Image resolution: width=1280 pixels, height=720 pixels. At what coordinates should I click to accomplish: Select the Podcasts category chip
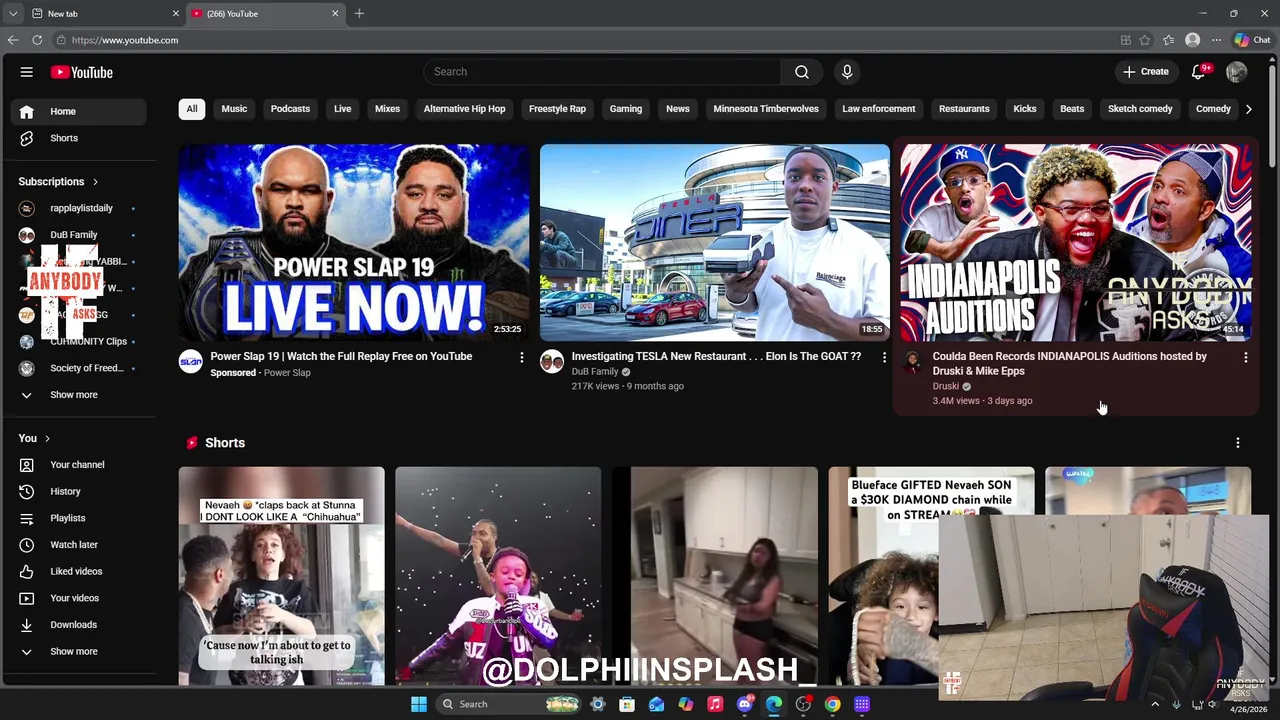[x=290, y=109]
